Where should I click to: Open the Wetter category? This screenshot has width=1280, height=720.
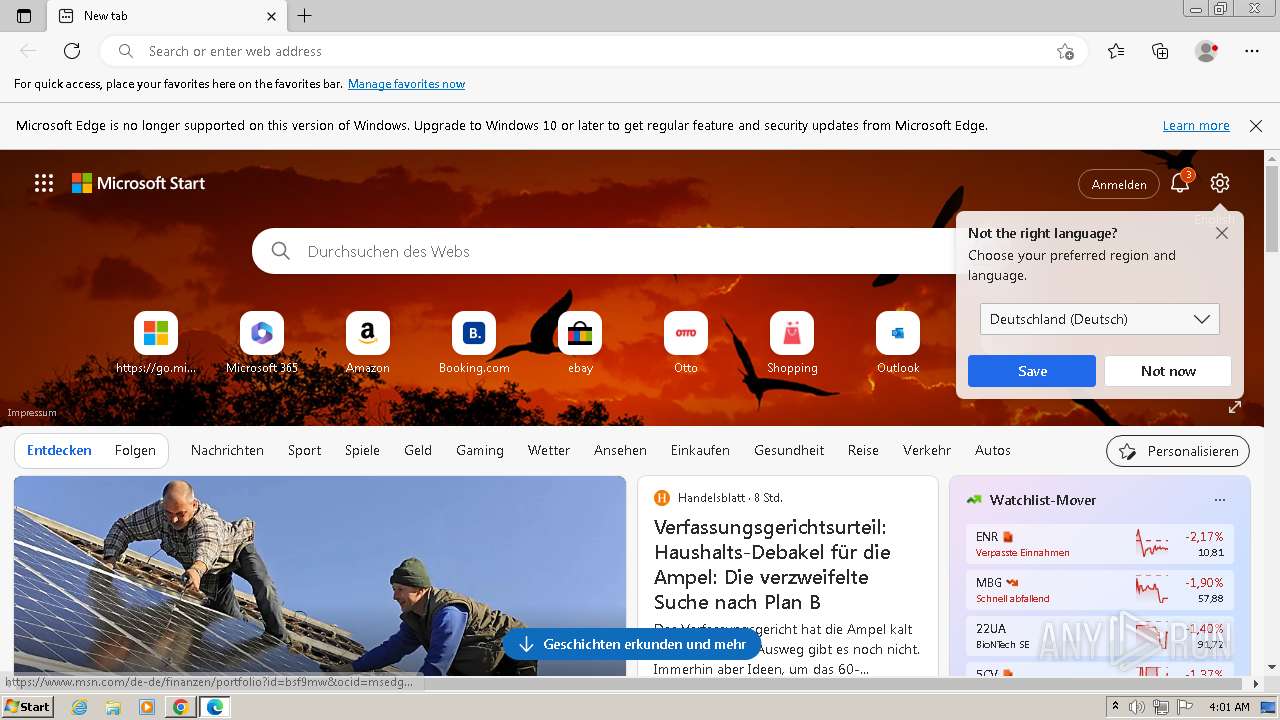click(x=549, y=450)
